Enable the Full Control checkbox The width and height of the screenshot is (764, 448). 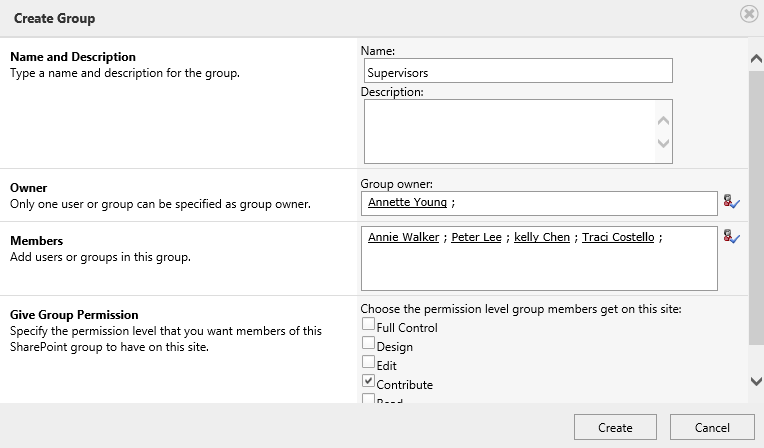point(369,326)
